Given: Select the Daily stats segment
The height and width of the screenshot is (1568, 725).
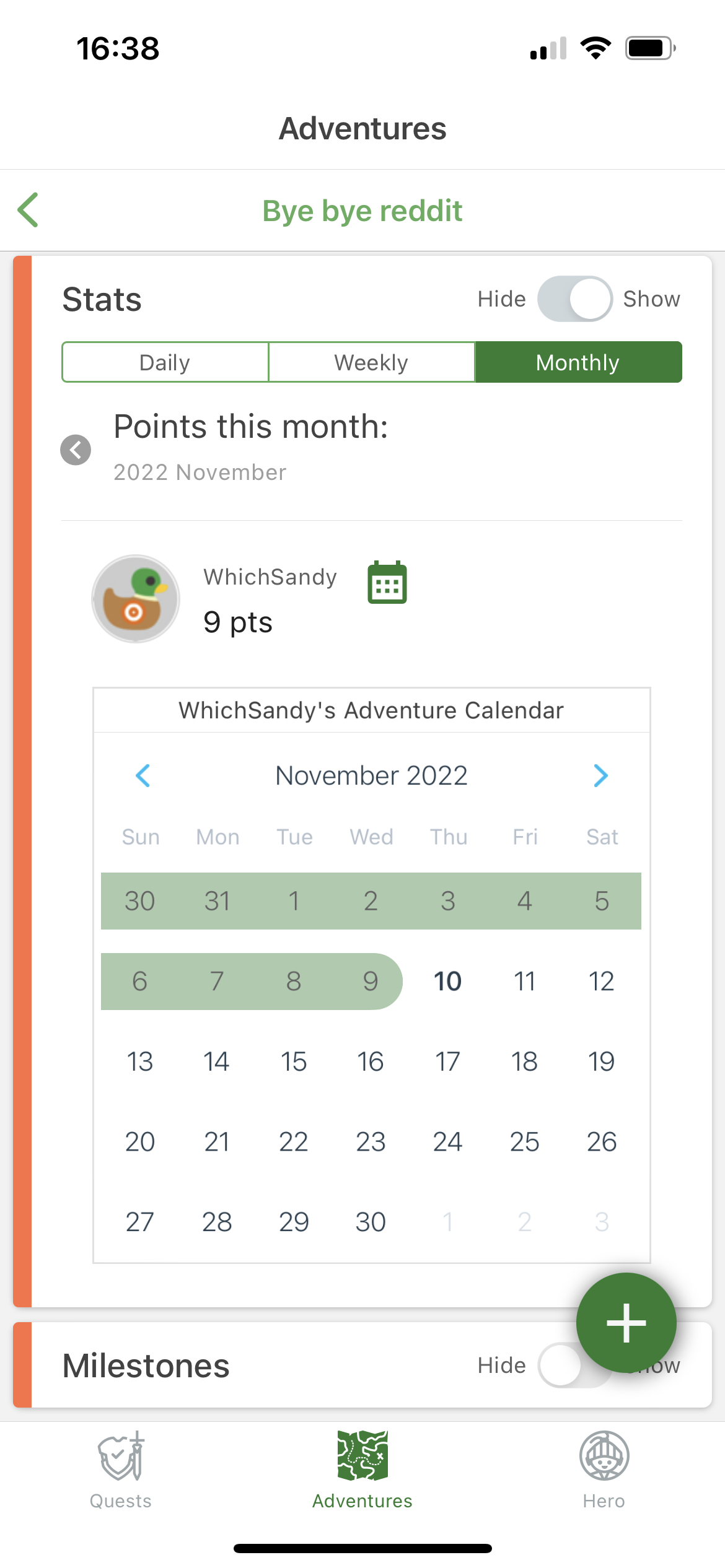Looking at the screenshot, I should click(165, 362).
